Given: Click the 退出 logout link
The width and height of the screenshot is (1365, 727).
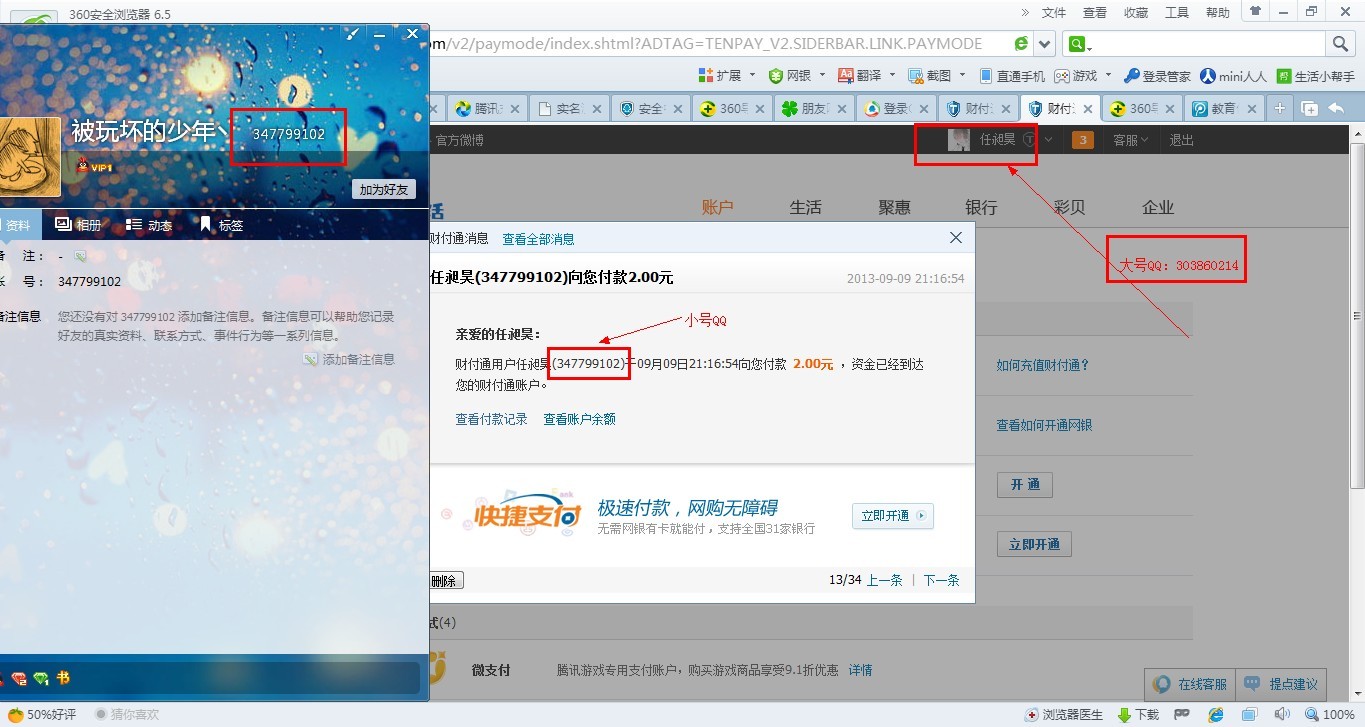Looking at the screenshot, I should coord(1182,140).
